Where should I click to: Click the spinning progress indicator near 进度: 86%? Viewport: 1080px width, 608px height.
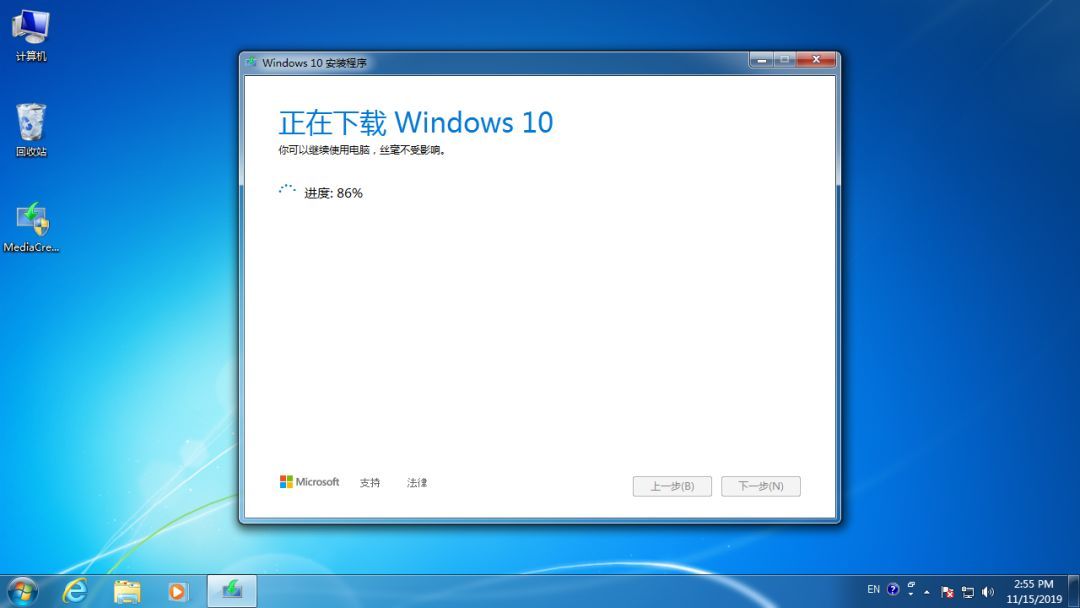pyautogui.click(x=288, y=190)
